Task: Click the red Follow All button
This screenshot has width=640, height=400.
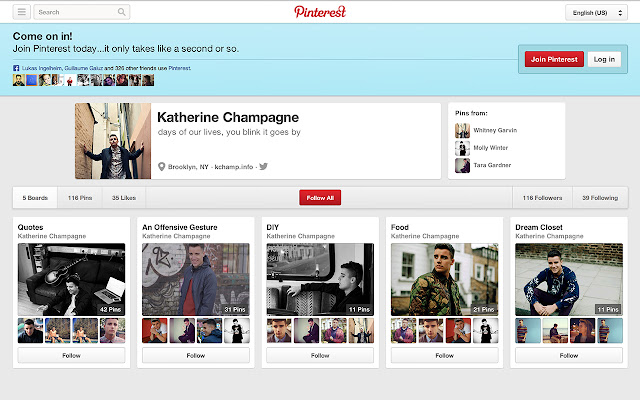Action: coord(320,198)
